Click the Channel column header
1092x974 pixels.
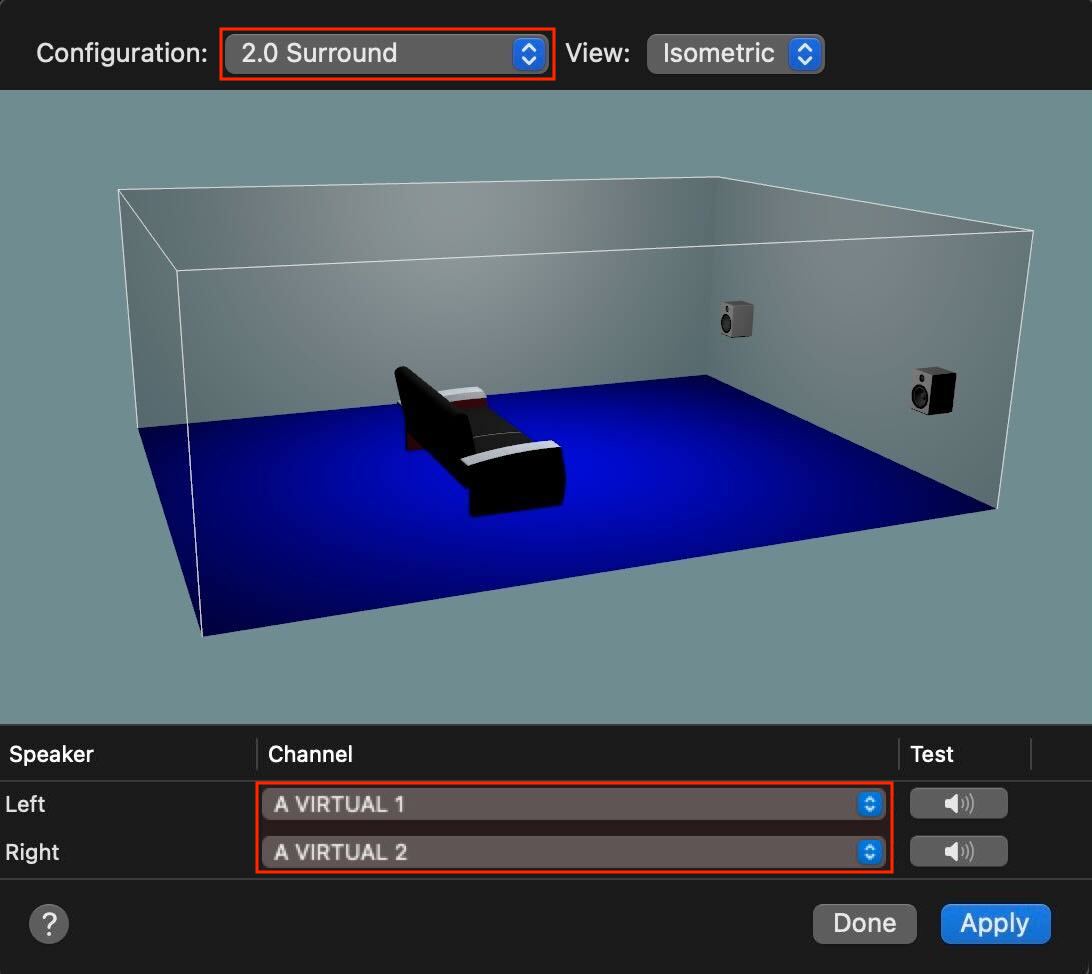click(x=310, y=754)
